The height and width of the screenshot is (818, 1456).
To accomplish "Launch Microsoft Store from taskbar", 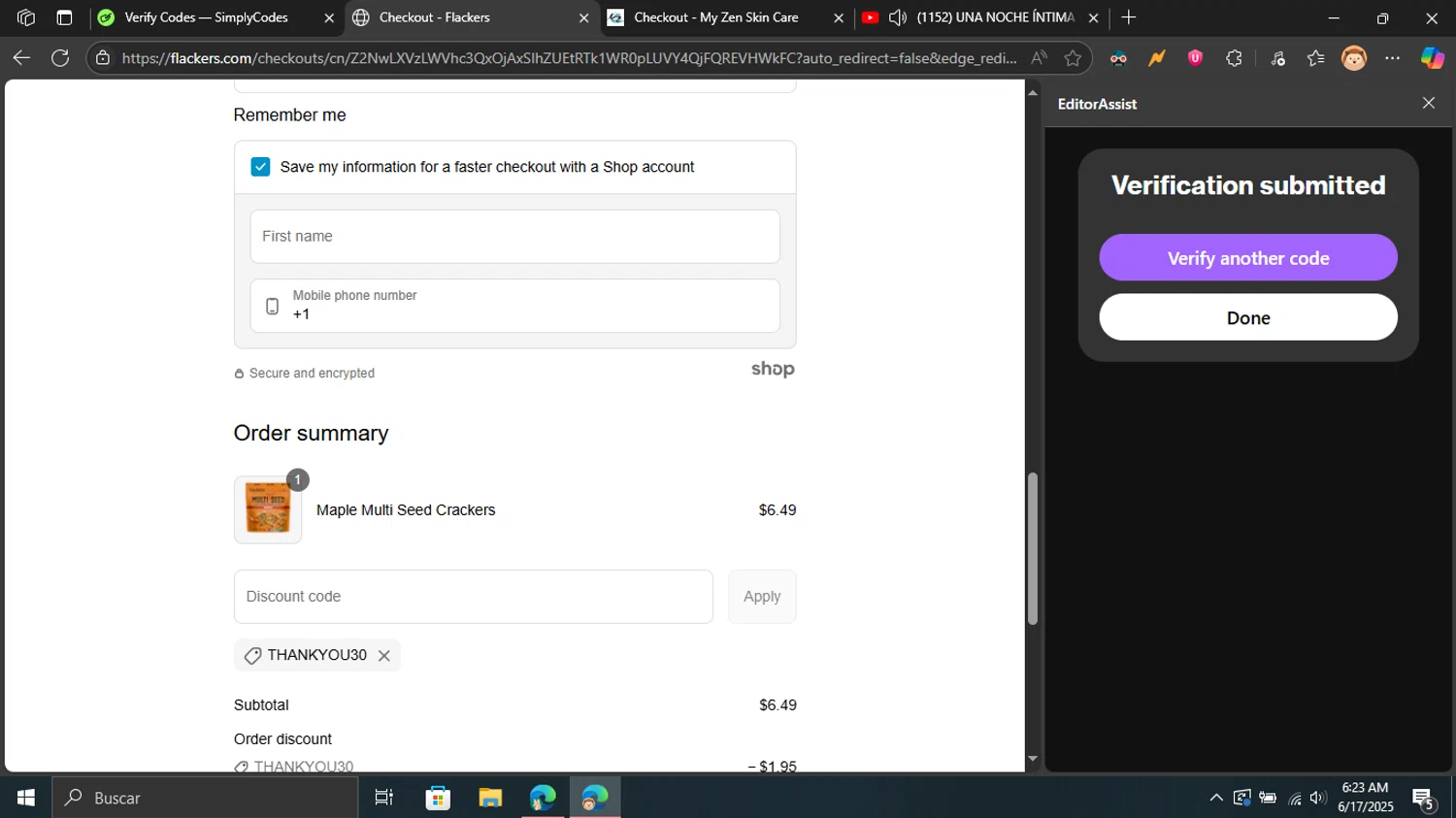I will [x=438, y=798].
